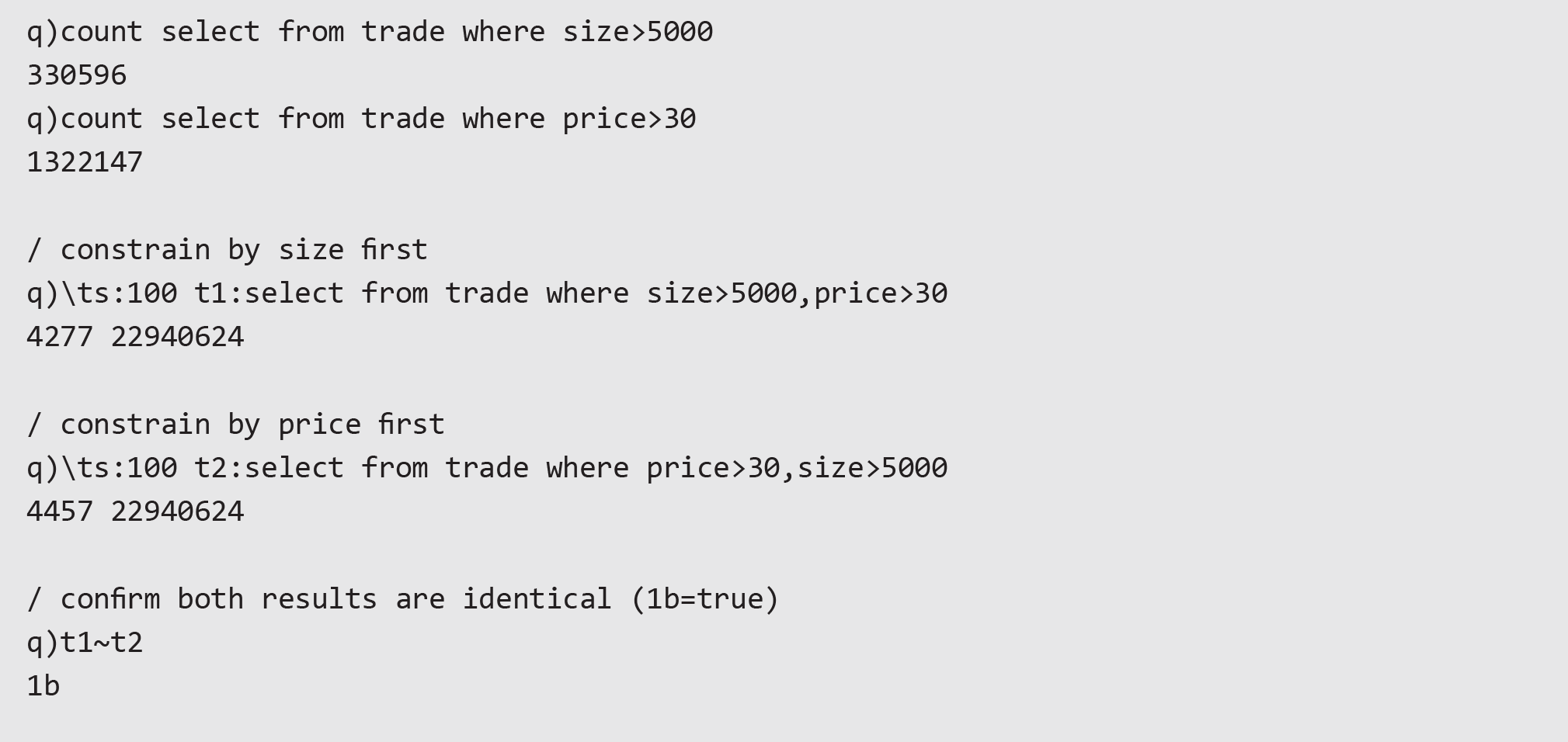Viewport: 1568px width, 742px height.
Task: Click the count query with price>30
Action: click(361, 120)
